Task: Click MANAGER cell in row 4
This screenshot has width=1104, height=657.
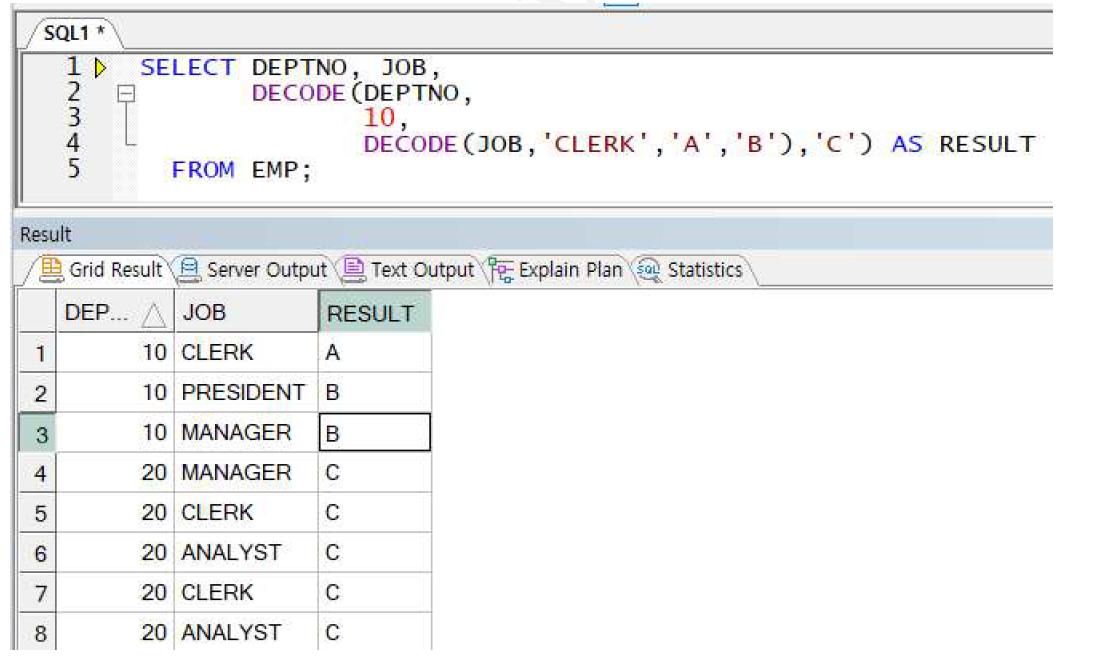Action: tap(246, 473)
